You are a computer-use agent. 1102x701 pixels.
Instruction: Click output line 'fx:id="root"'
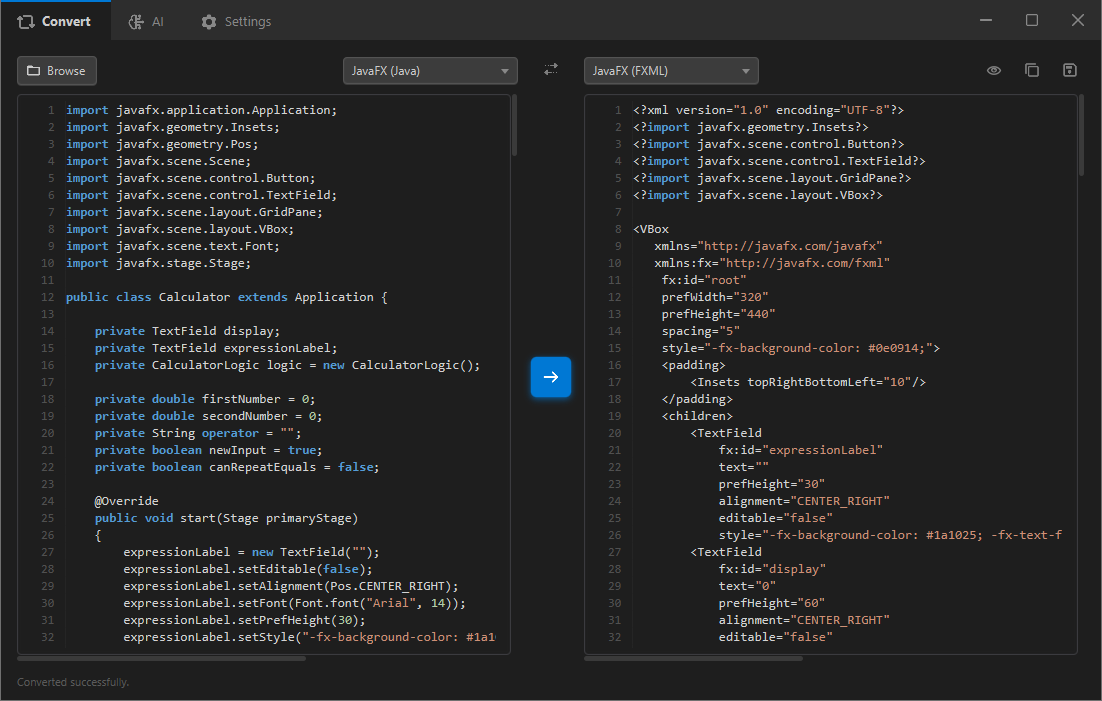tap(704, 280)
